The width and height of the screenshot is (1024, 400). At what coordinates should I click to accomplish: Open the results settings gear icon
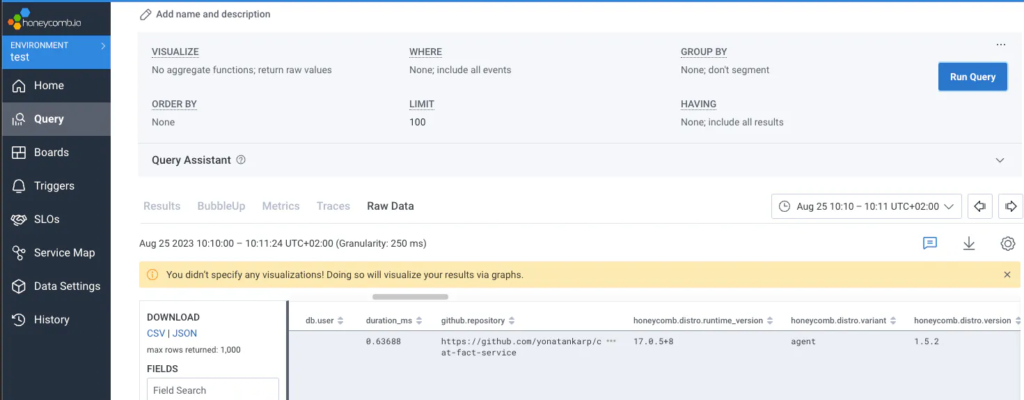pyautogui.click(x=1007, y=243)
